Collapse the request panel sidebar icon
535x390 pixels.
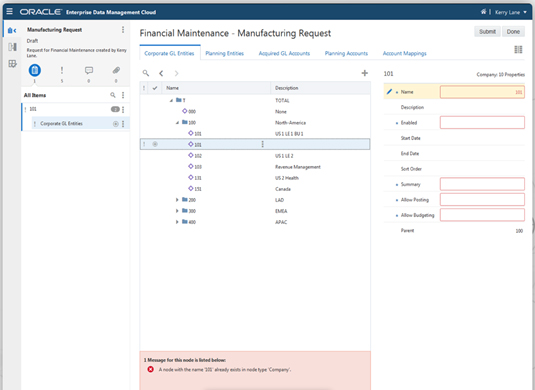coord(12,30)
